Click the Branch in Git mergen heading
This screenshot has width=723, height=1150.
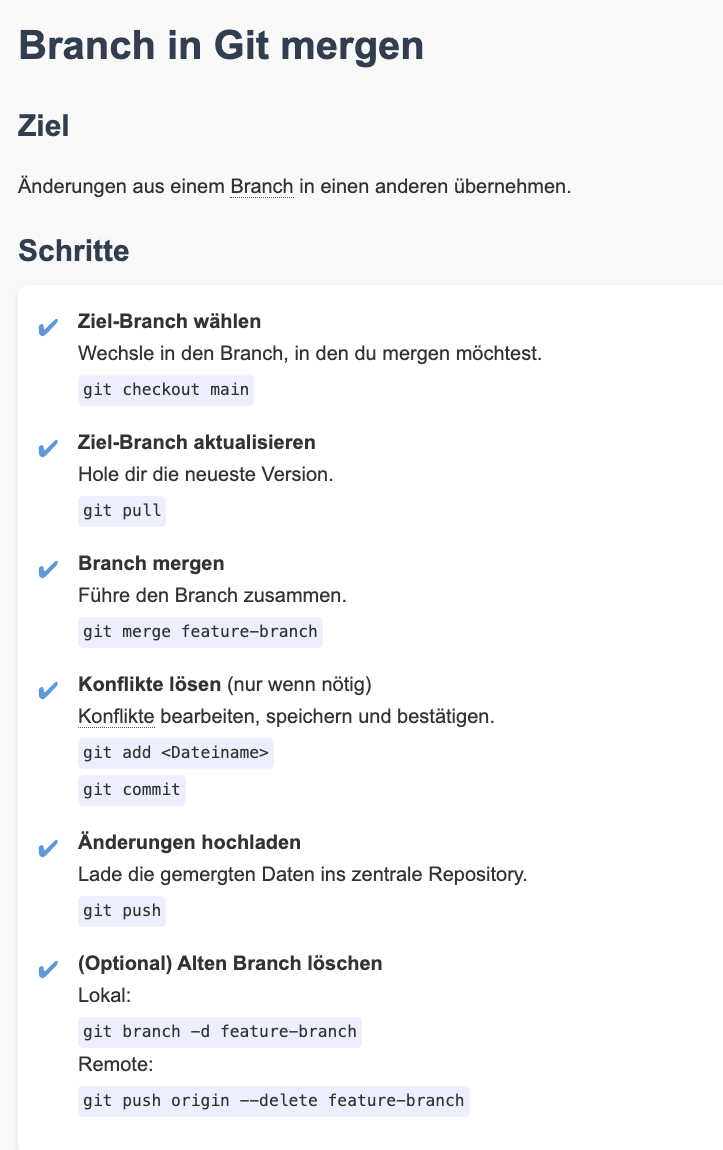(221, 47)
